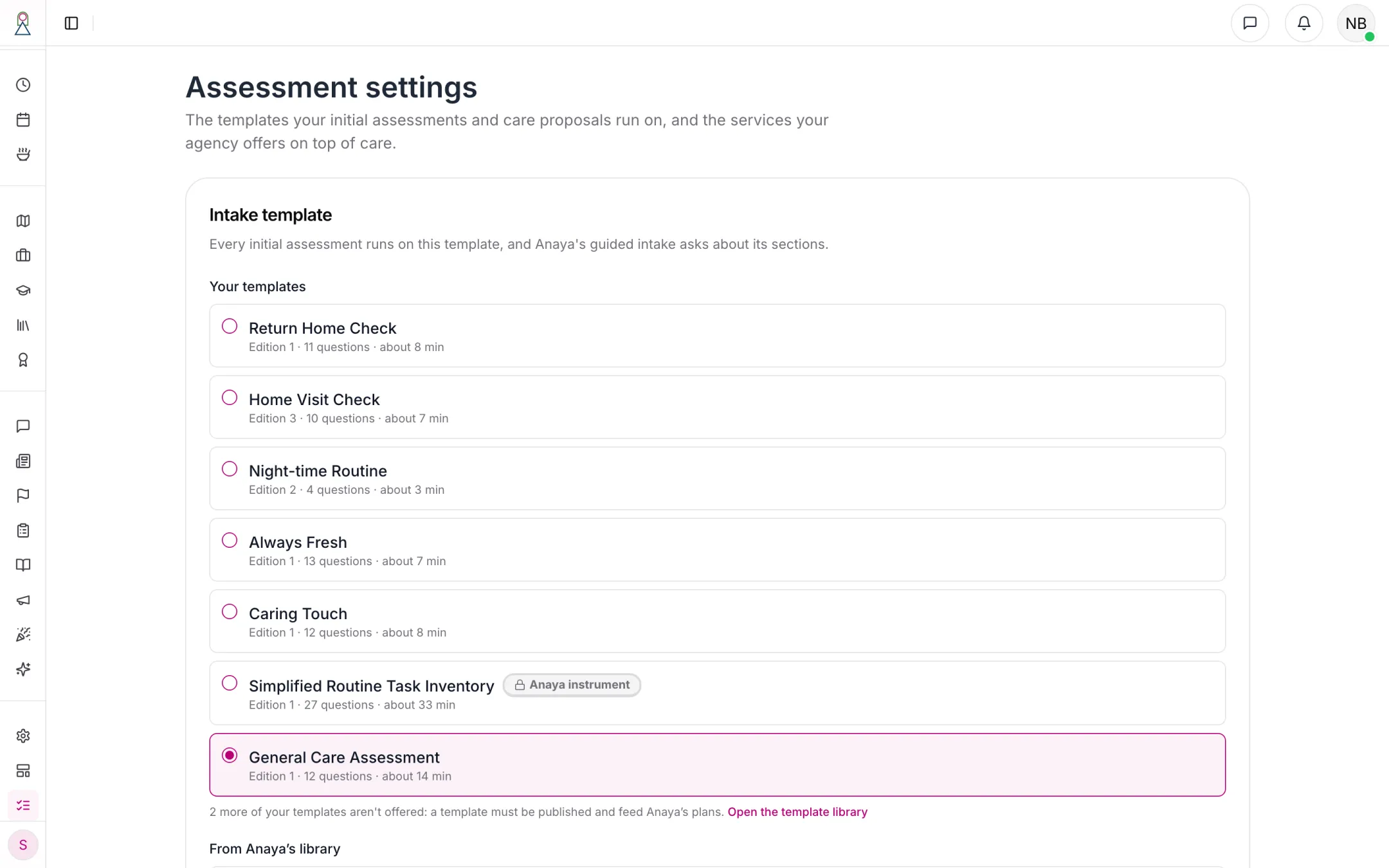Image resolution: width=1389 pixels, height=868 pixels.
Task: Select the Caring Touch radio button
Action: [x=230, y=611]
